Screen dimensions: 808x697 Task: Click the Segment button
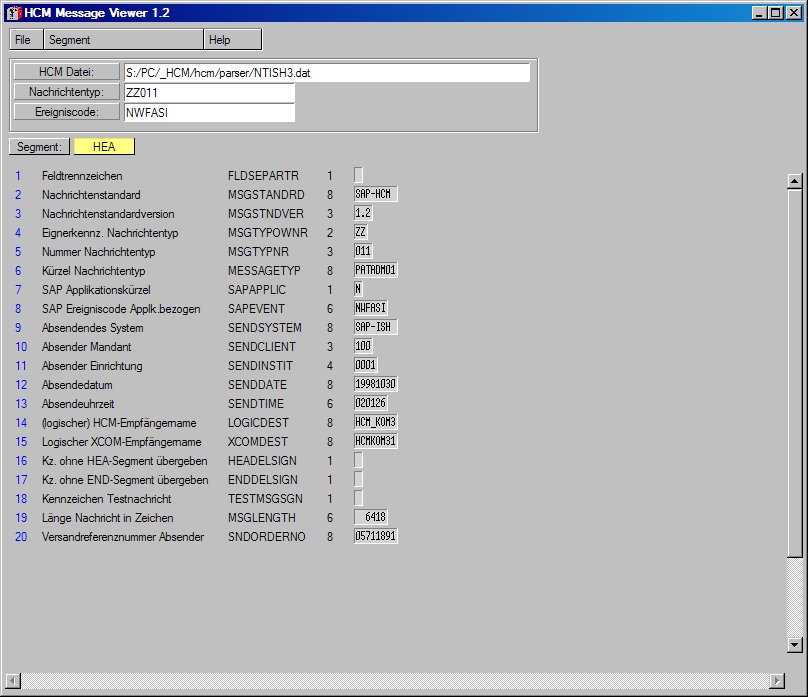pyautogui.click(x=40, y=147)
